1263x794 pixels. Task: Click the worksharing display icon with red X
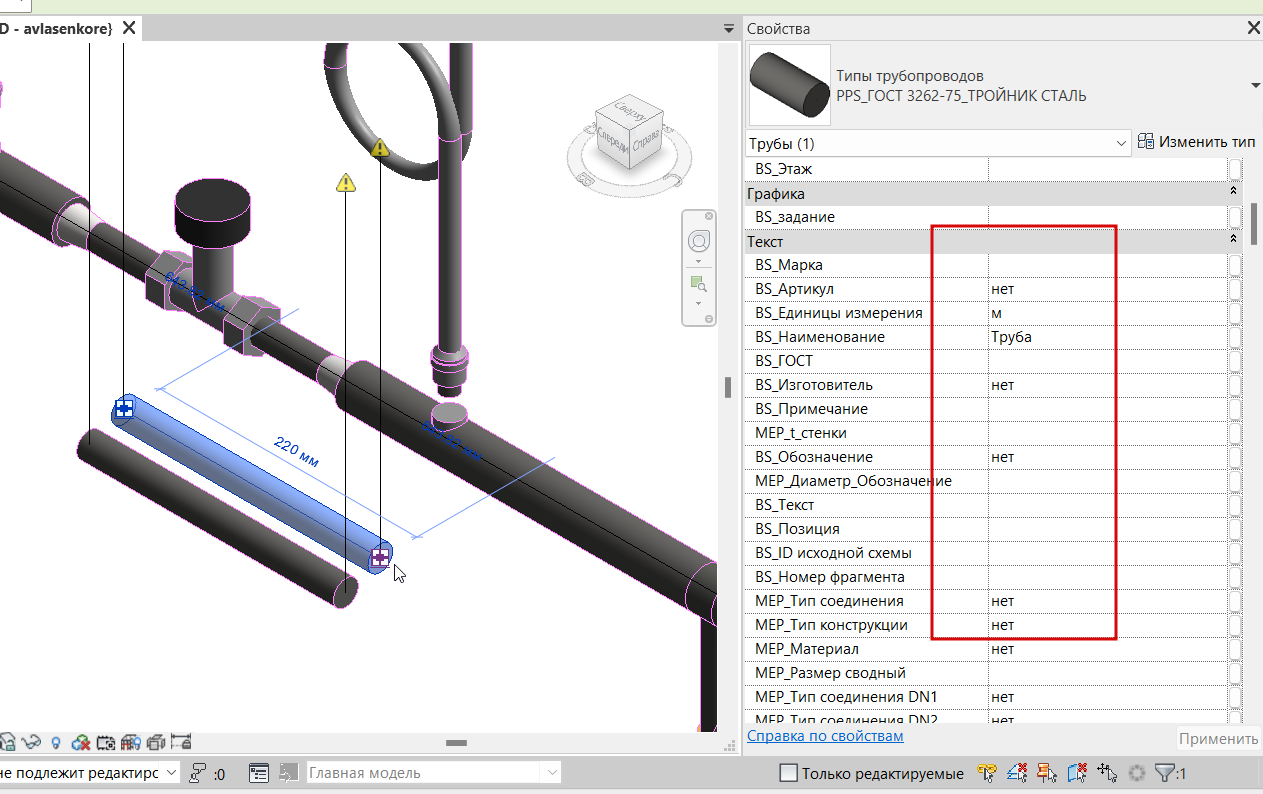(x=81, y=742)
